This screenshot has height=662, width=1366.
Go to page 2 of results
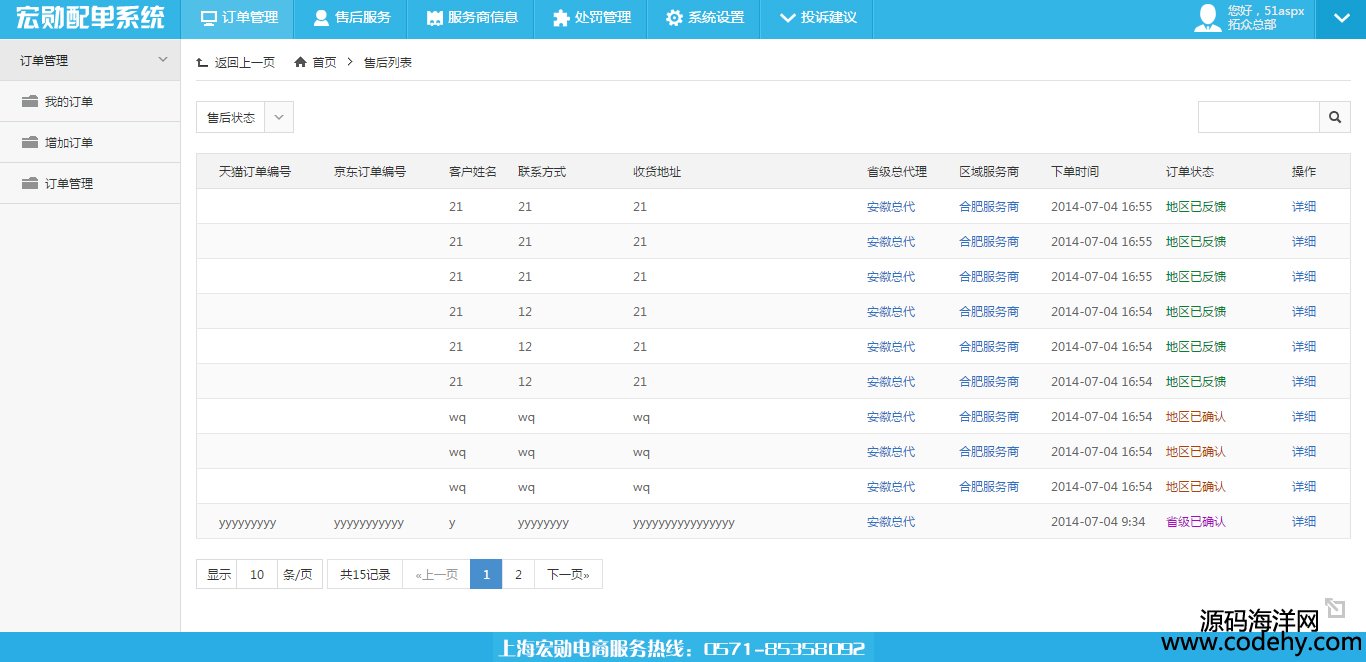pos(518,574)
